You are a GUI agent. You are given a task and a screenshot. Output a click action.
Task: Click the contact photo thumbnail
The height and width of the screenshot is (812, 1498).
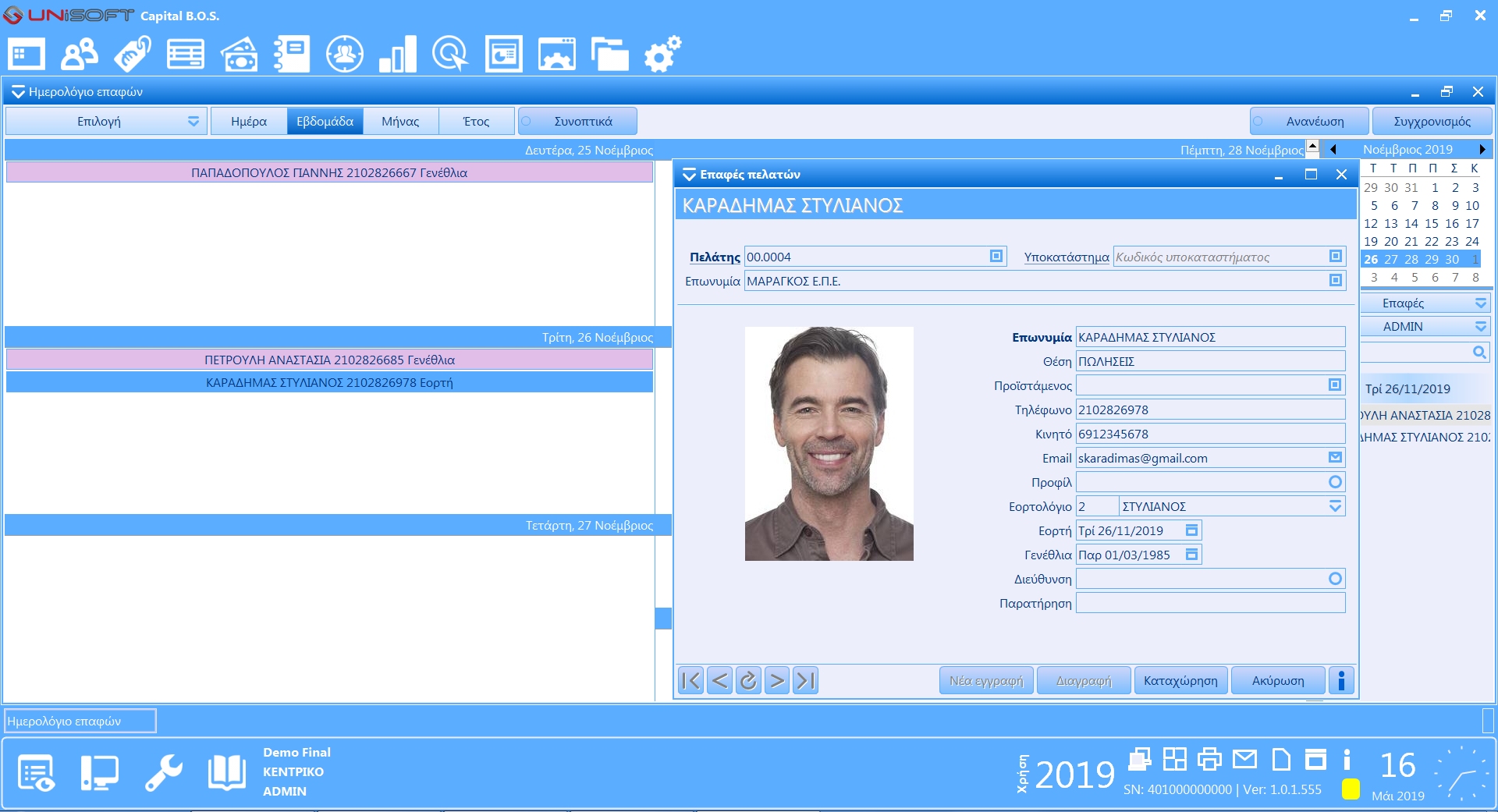click(x=829, y=444)
